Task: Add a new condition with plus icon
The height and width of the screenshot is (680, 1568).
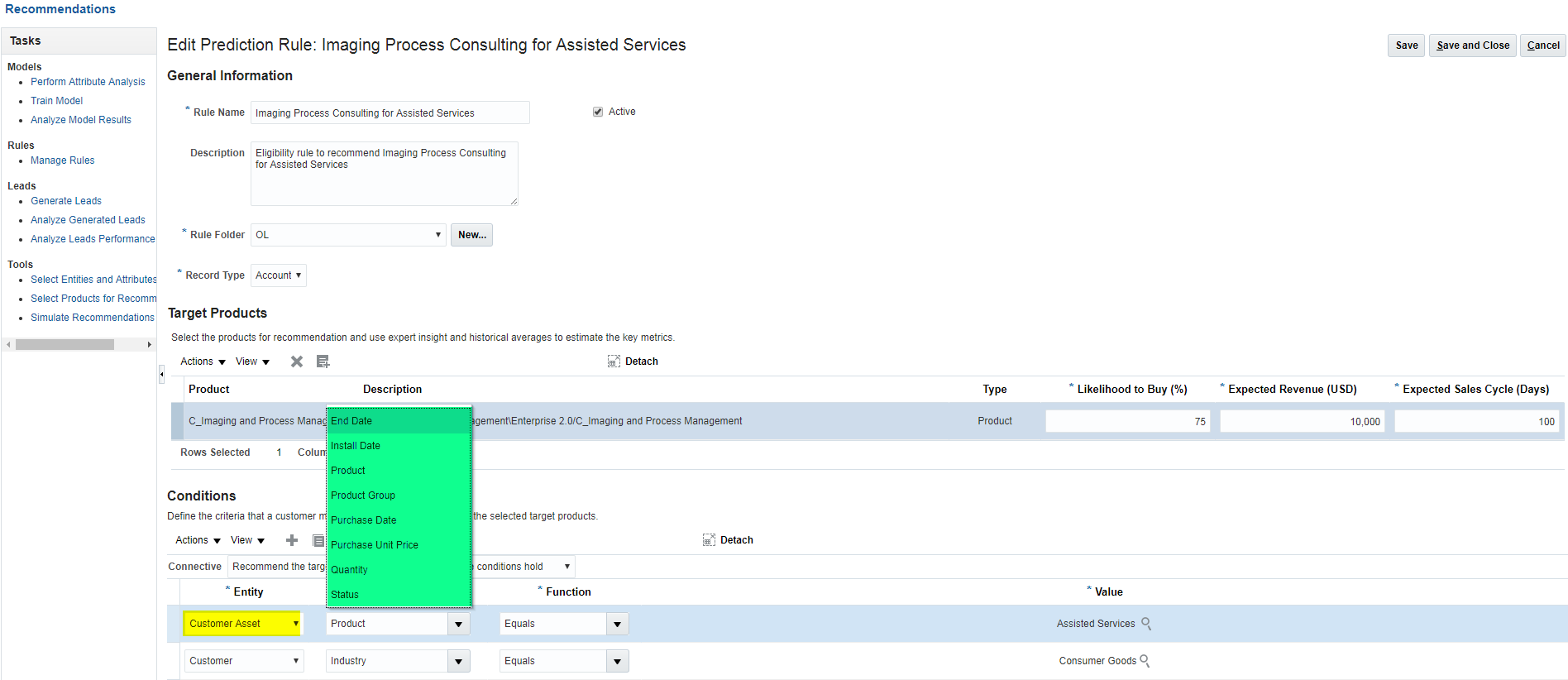Action: pos(292,540)
